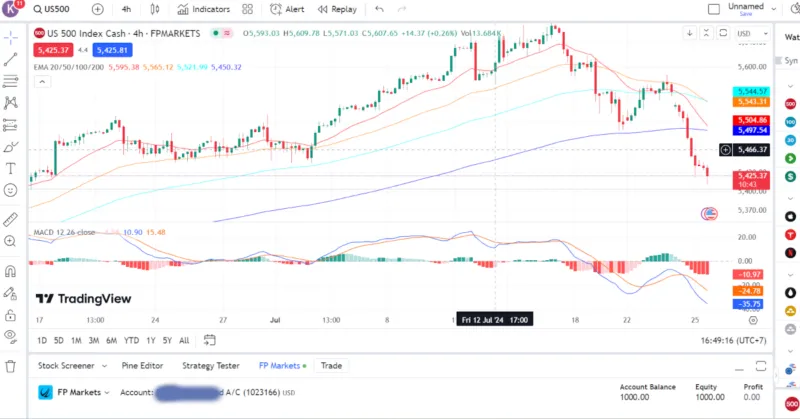Undo the last chart action
The image size is (800, 419).
379,9
